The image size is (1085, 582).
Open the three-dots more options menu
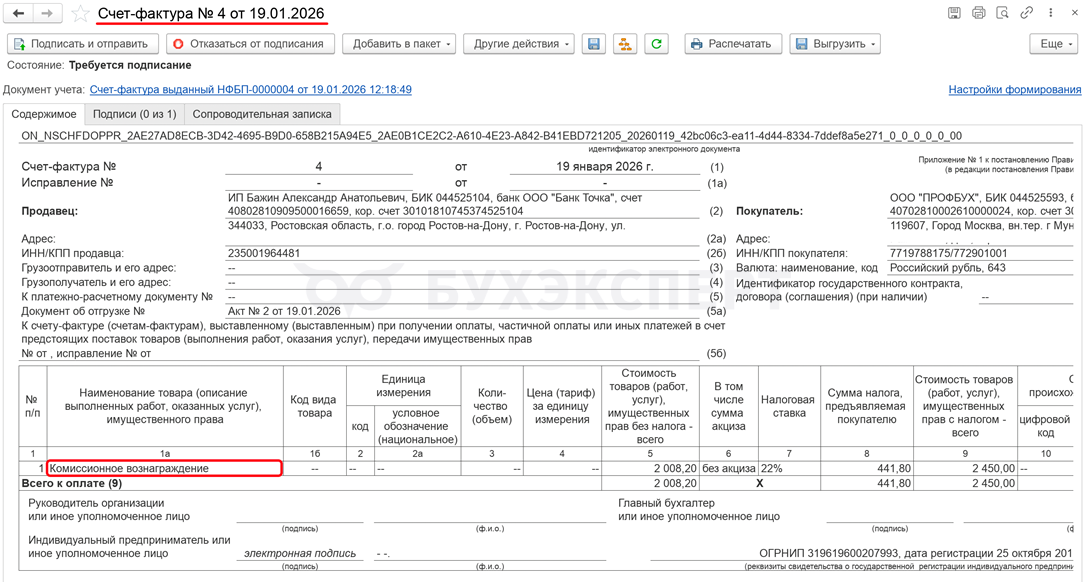click(x=1050, y=12)
